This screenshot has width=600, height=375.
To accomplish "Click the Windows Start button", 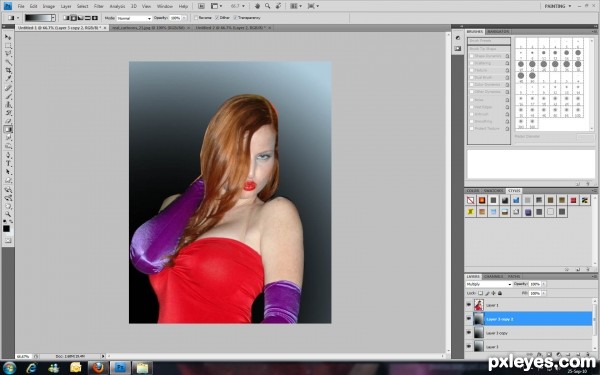I will click(x=9, y=368).
